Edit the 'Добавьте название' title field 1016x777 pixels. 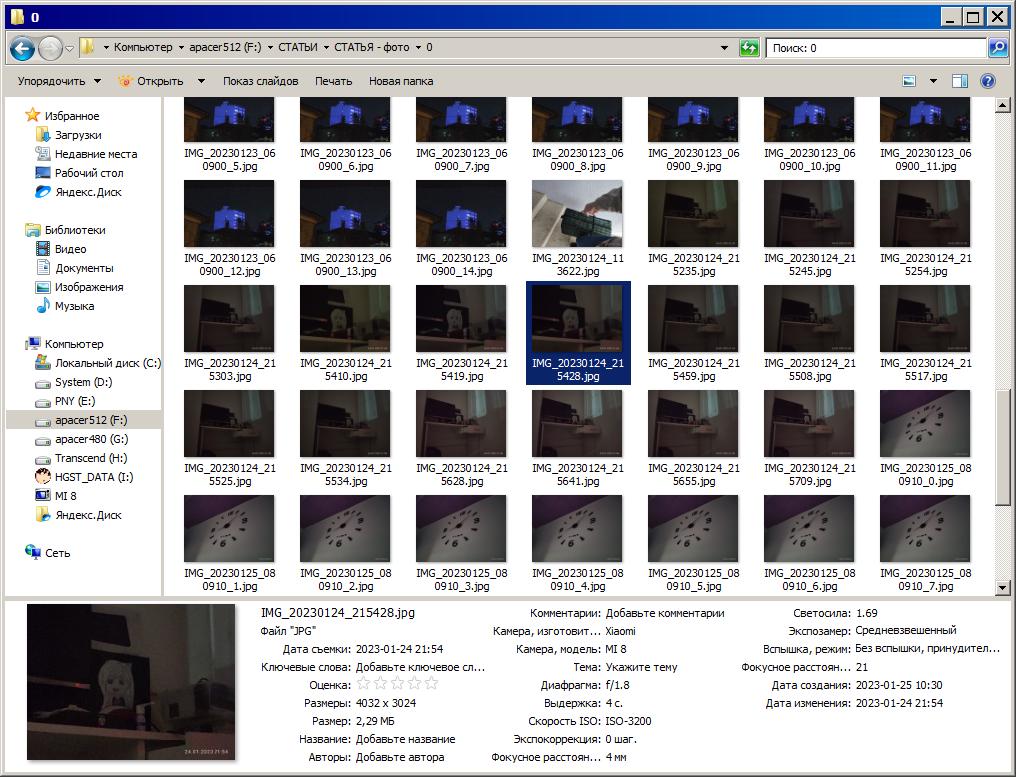click(406, 739)
